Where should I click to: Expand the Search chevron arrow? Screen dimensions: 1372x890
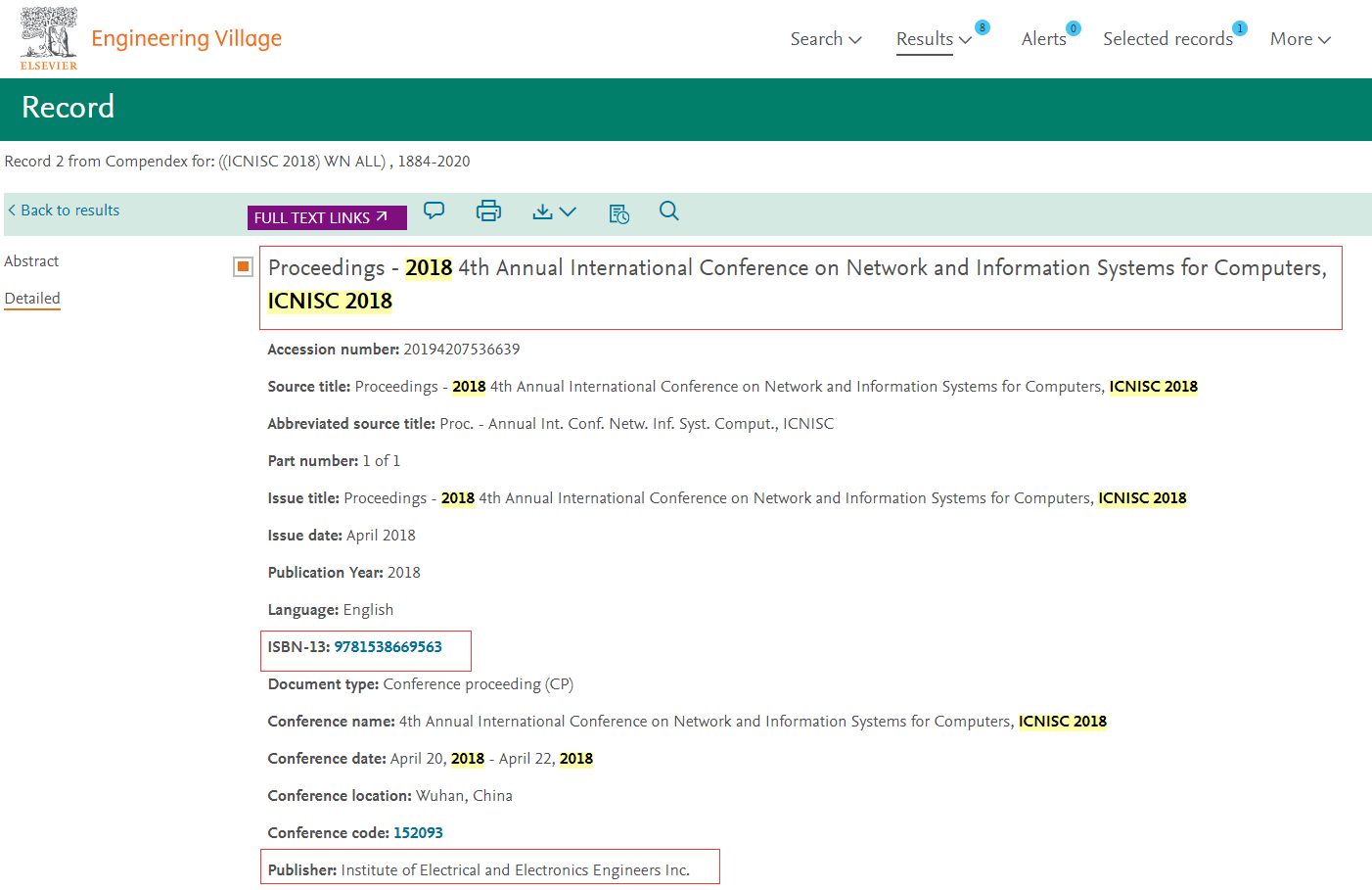pyautogui.click(x=855, y=40)
